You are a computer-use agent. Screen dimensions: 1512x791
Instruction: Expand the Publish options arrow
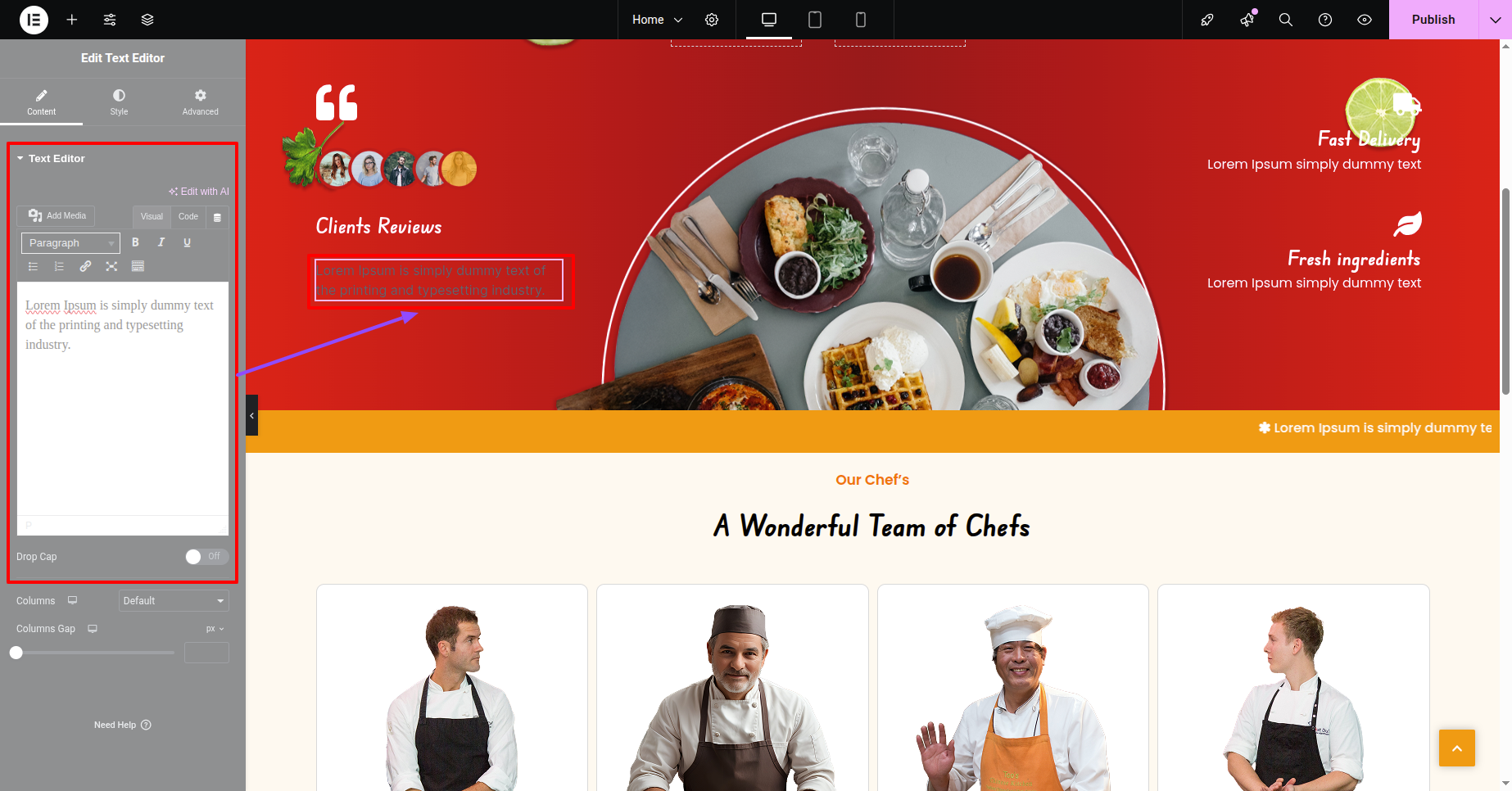pos(1495,20)
